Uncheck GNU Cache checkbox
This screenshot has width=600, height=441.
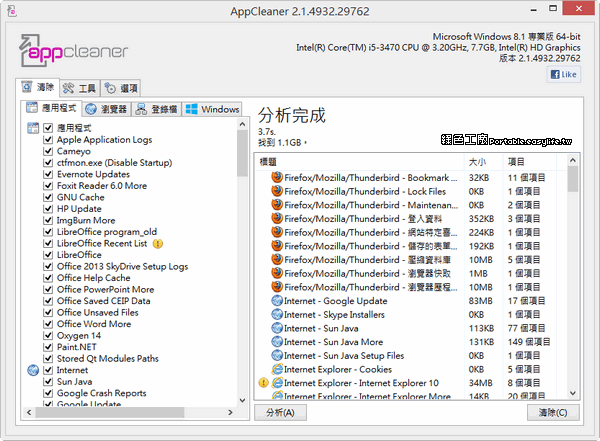[x=48, y=197]
